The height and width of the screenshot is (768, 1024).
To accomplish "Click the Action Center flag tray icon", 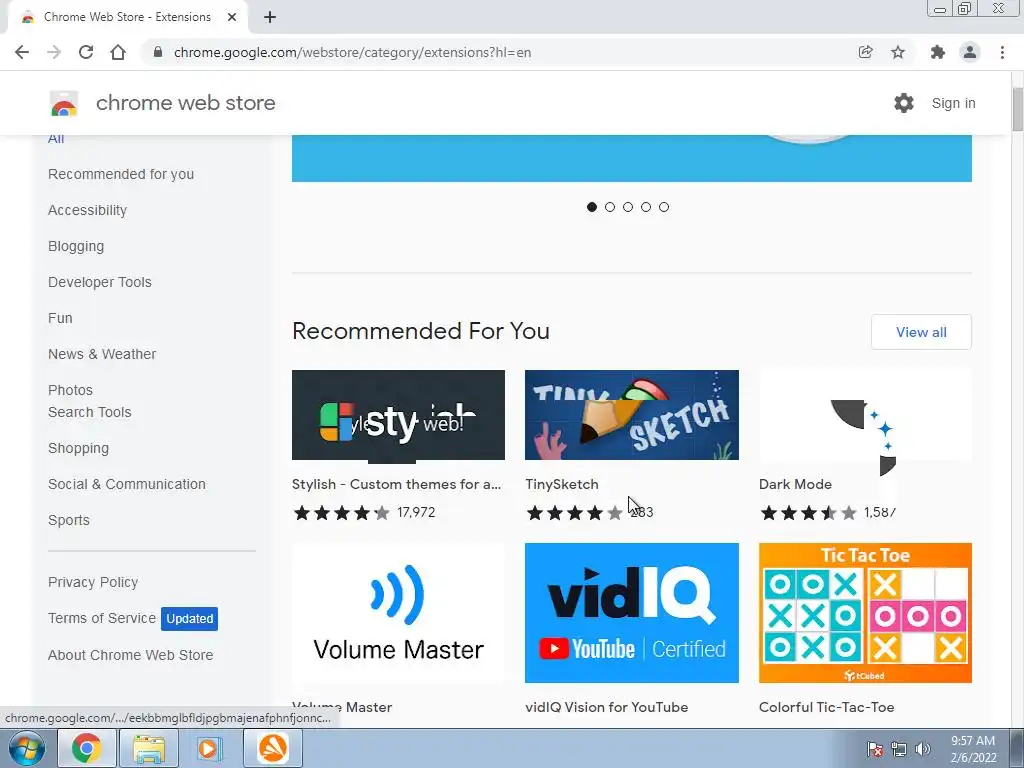I will click(875, 749).
